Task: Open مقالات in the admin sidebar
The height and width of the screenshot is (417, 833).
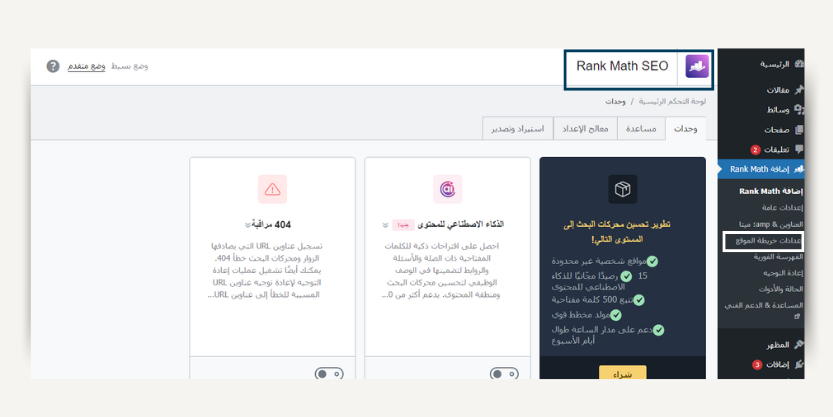Action: 778,90
